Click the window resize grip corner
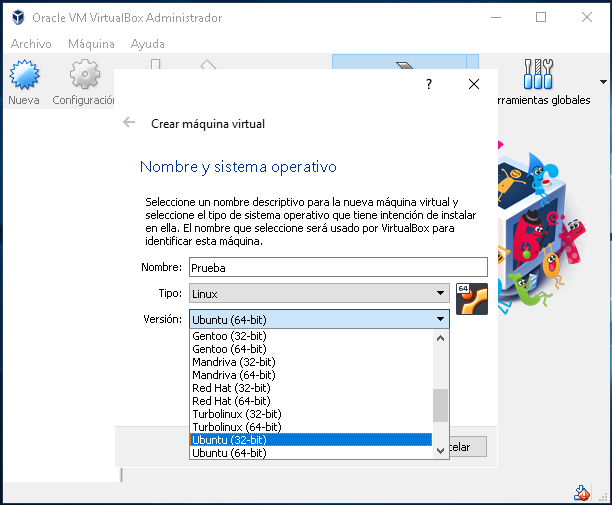Screen dimensions: 612x505 pyautogui.click(x=604, y=496)
